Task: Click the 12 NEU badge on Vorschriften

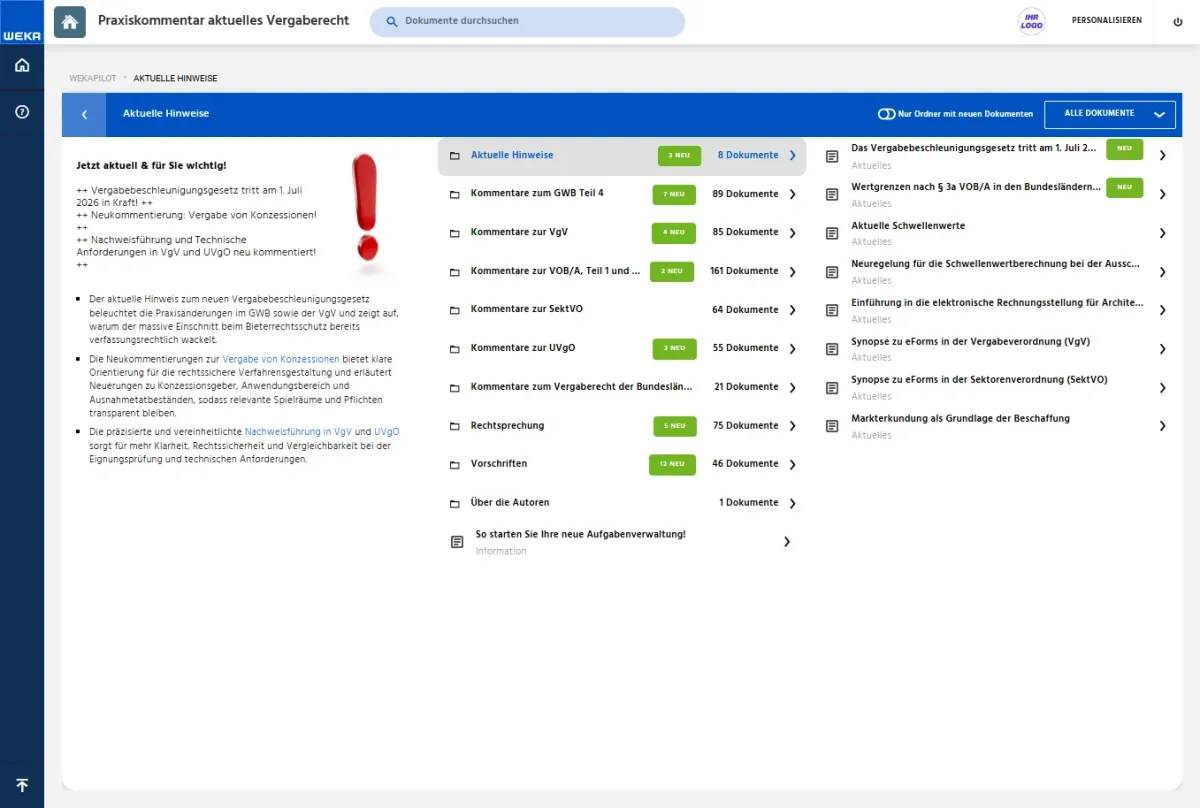Action: tap(671, 464)
